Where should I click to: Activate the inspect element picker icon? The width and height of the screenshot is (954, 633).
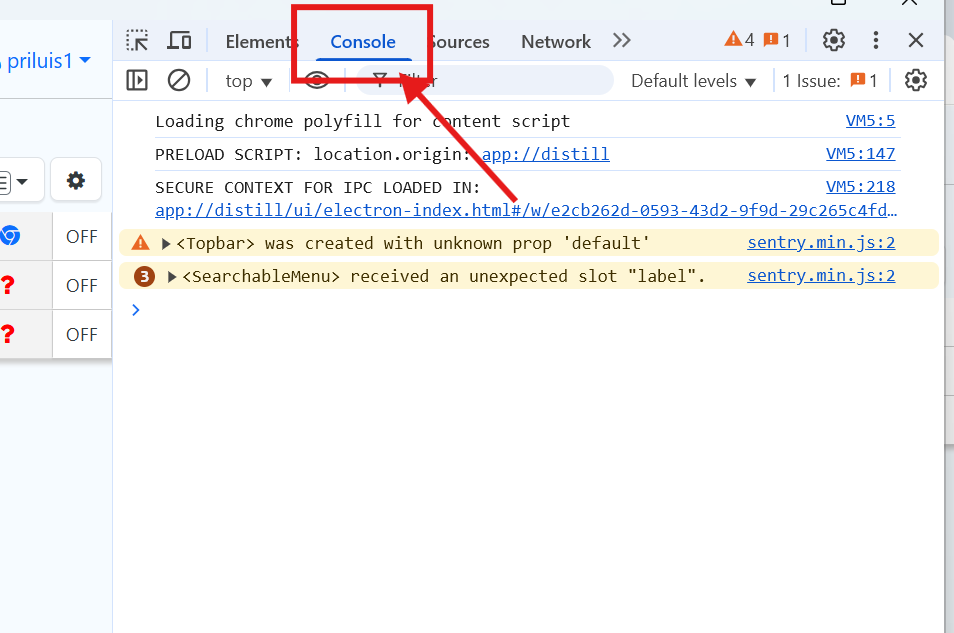[137, 41]
